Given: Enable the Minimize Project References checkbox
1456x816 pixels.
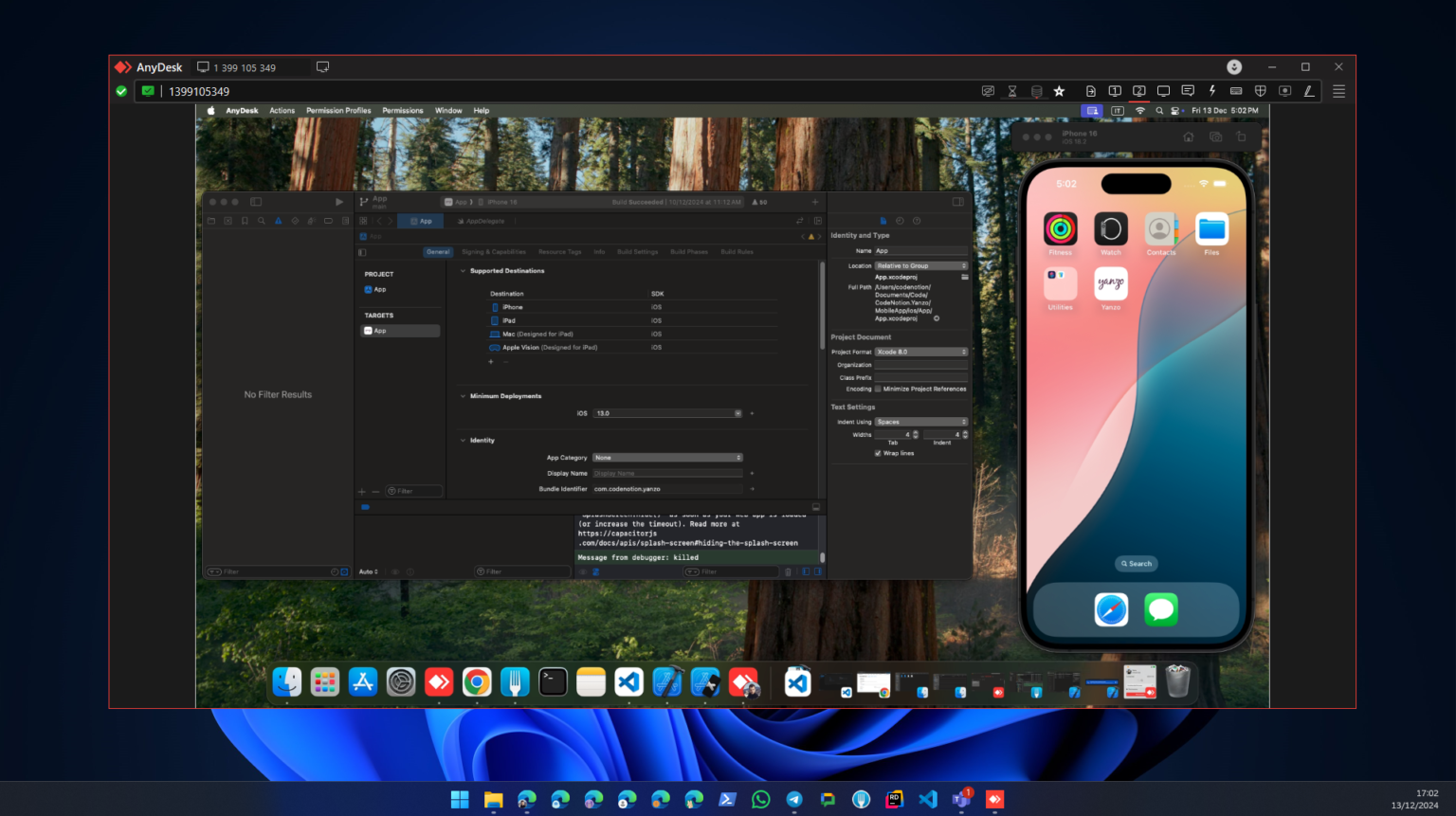Looking at the screenshot, I should click(x=878, y=390).
